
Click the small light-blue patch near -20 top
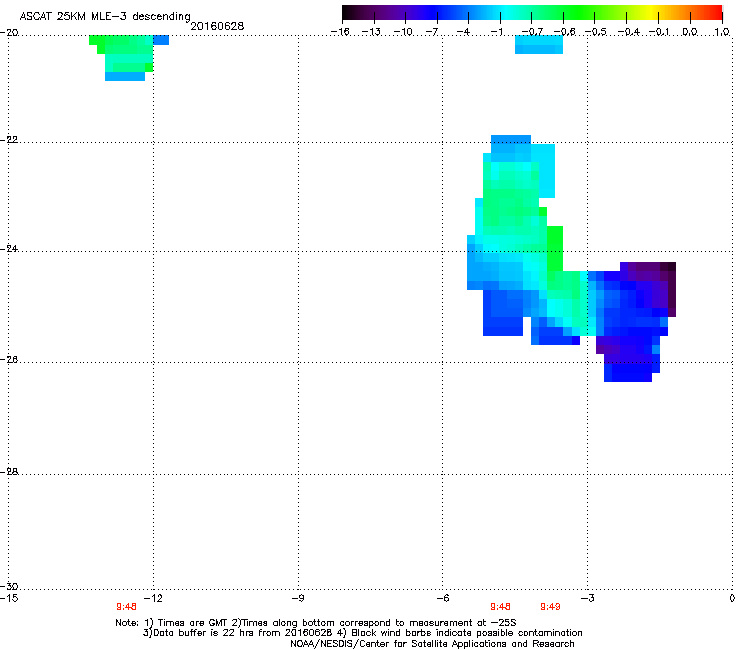click(539, 44)
